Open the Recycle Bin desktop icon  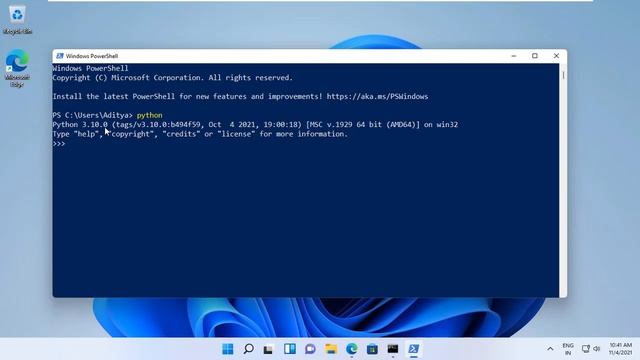pos(17,20)
